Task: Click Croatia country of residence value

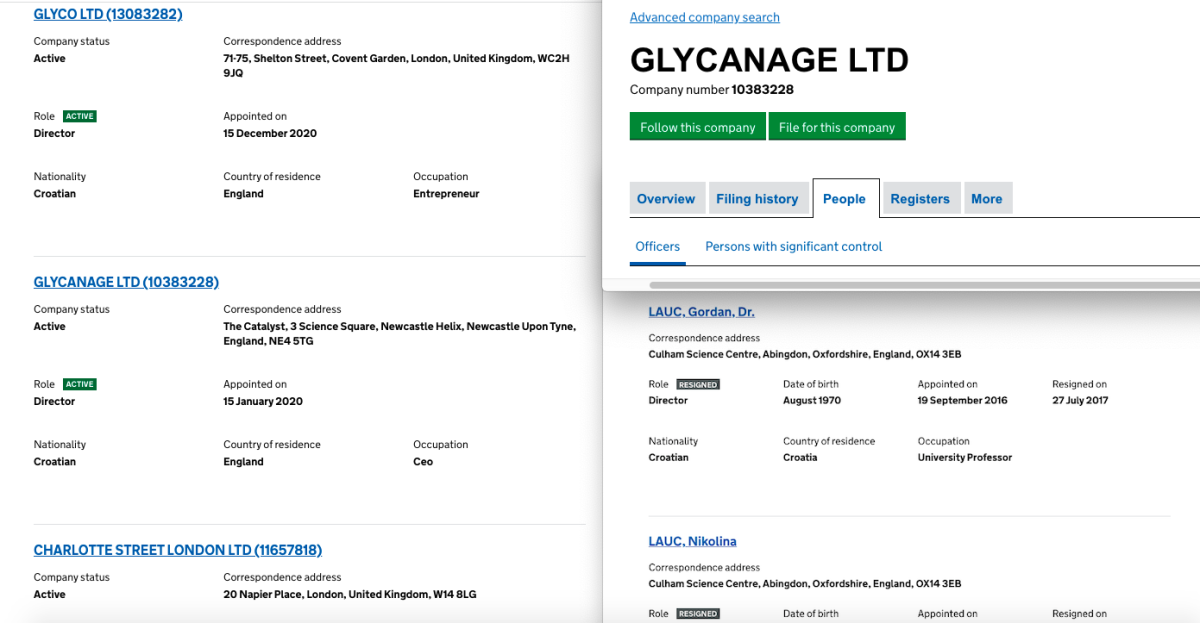Action: click(x=800, y=457)
